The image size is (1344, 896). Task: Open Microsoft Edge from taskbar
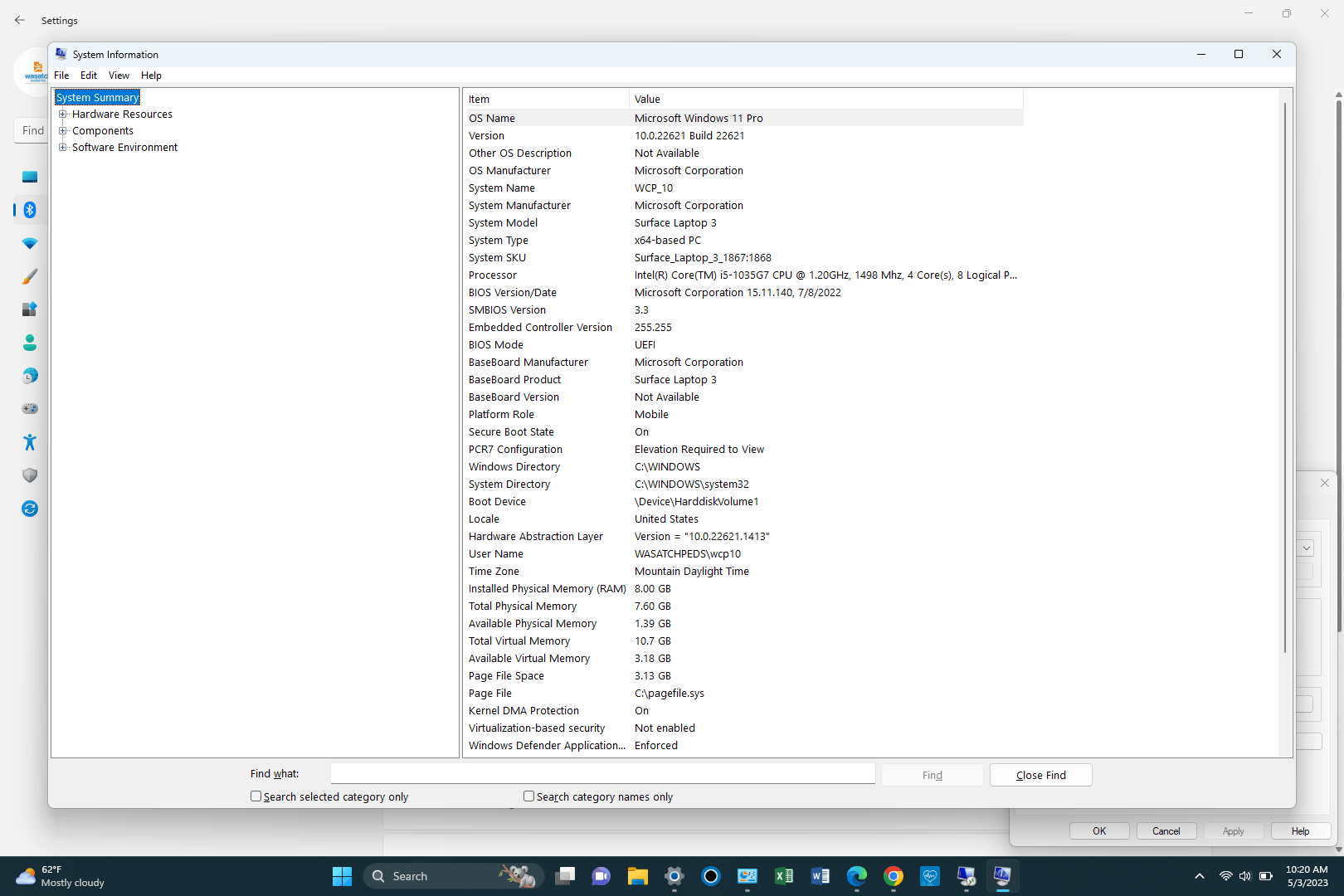tap(857, 876)
